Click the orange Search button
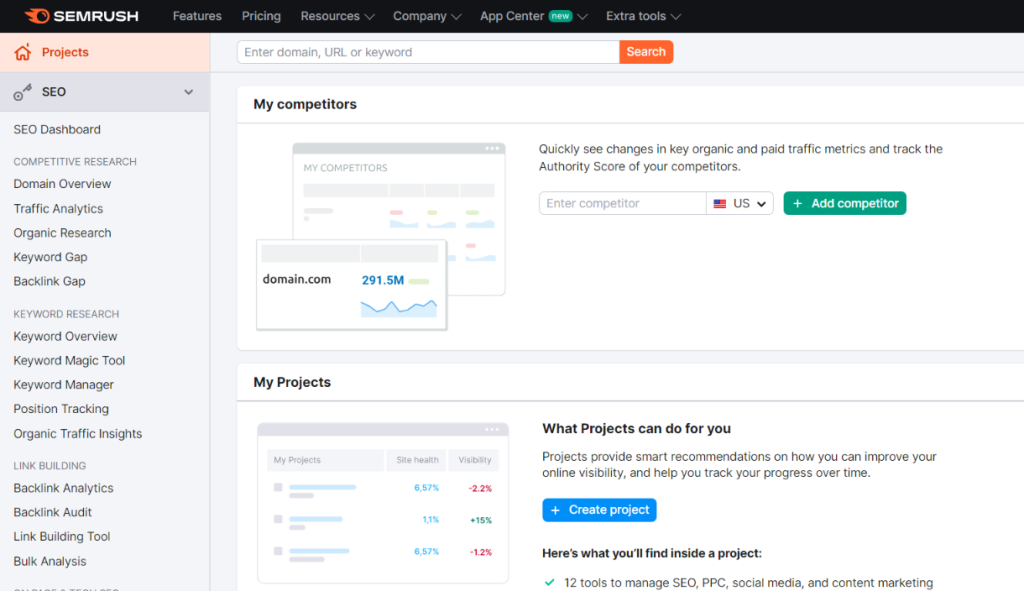Screen dimensions: 1024x591 646,51
